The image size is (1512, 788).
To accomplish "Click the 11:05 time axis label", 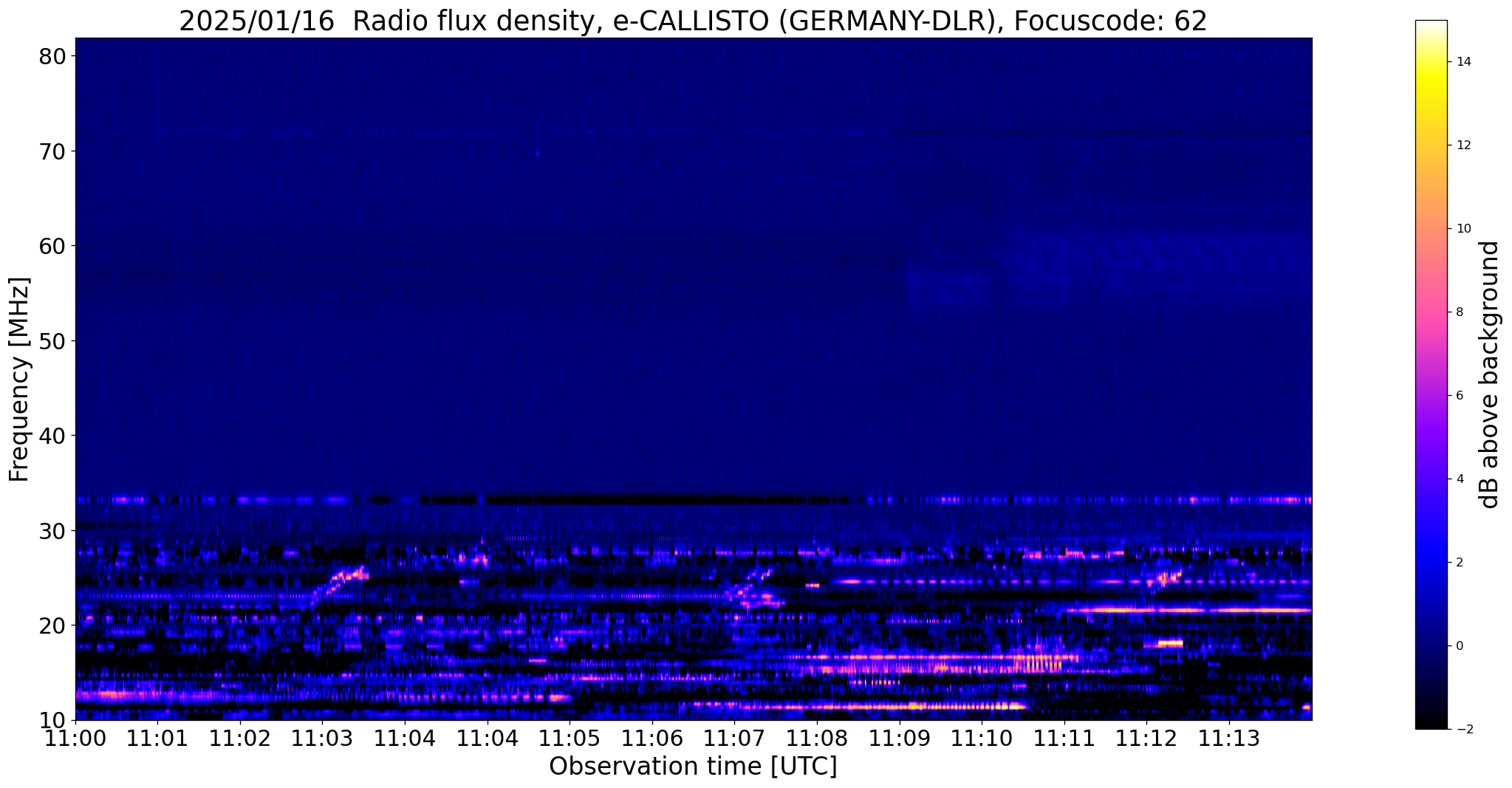I will pos(569,739).
